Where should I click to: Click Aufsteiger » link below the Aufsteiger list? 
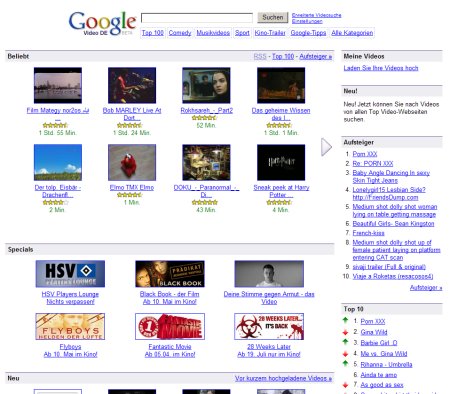click(x=426, y=287)
